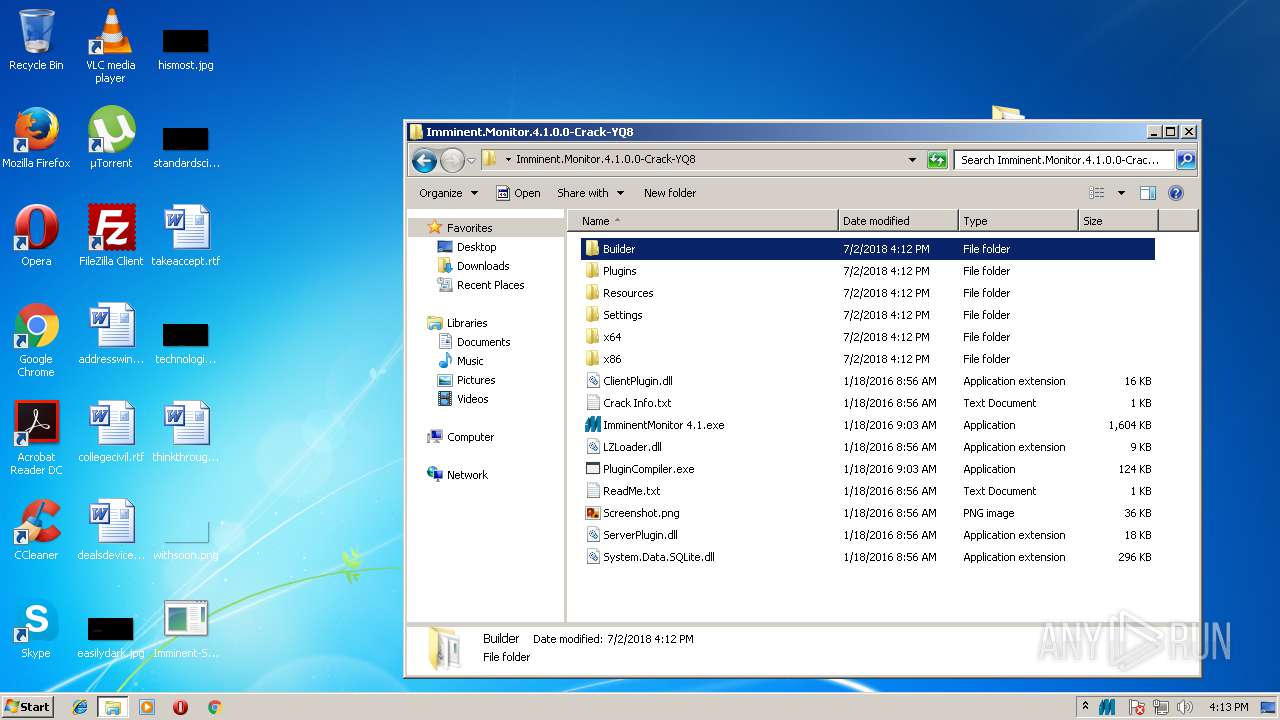Select the Plugins folder row
The image size is (1280, 720).
point(868,271)
